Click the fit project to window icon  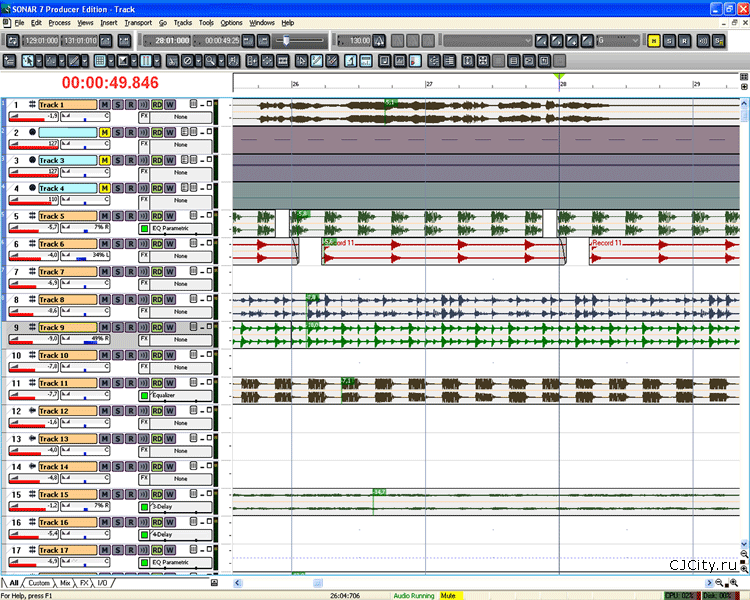pyautogui.click(x=483, y=61)
